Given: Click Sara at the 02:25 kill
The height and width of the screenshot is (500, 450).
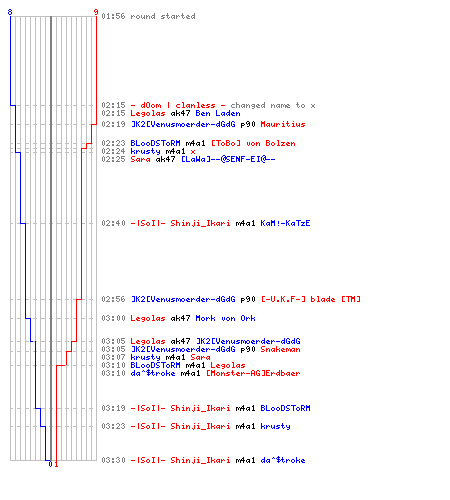Looking at the screenshot, I should (x=140, y=159).
